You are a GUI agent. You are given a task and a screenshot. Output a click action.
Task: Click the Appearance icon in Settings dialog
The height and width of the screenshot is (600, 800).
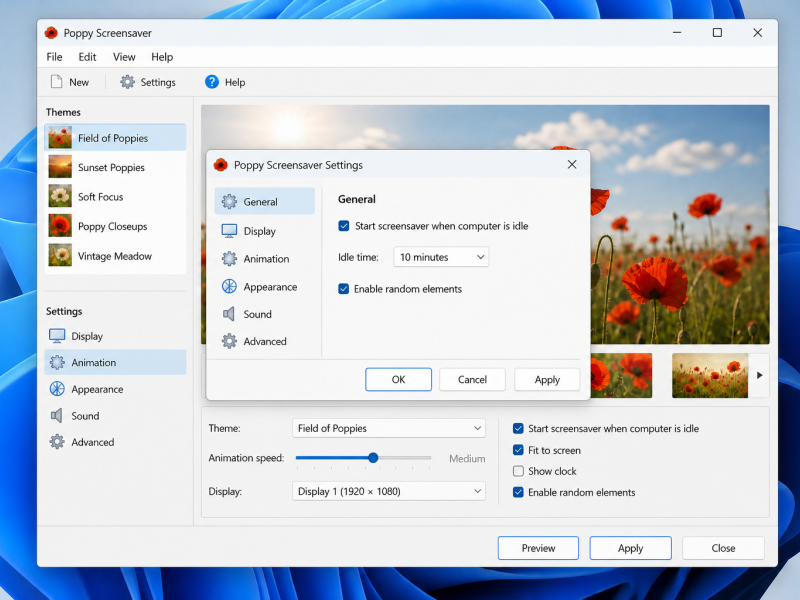229,286
